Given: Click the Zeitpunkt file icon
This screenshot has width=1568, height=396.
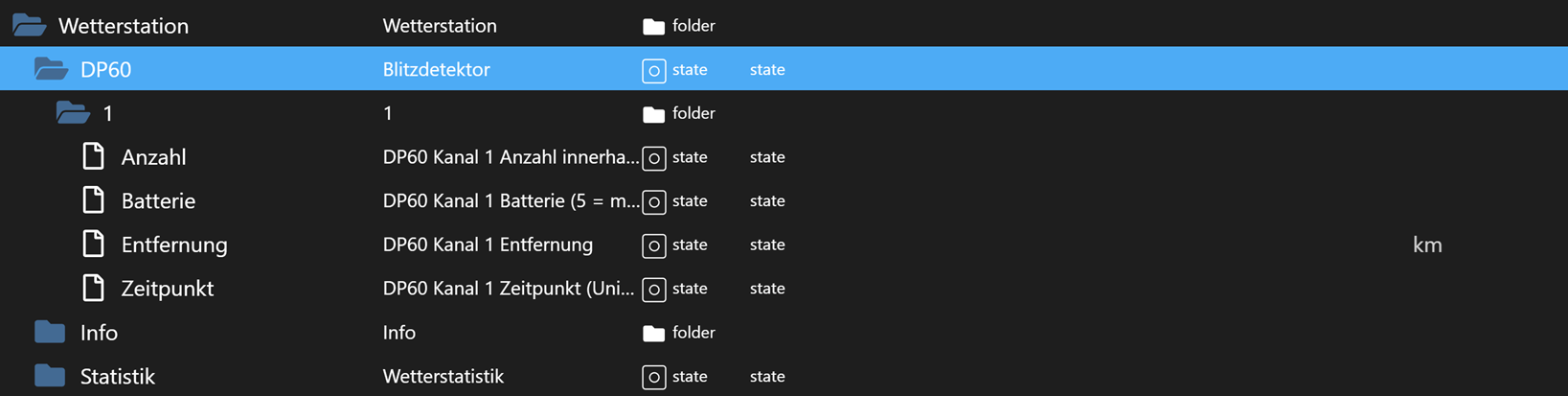Looking at the screenshot, I should [x=93, y=288].
